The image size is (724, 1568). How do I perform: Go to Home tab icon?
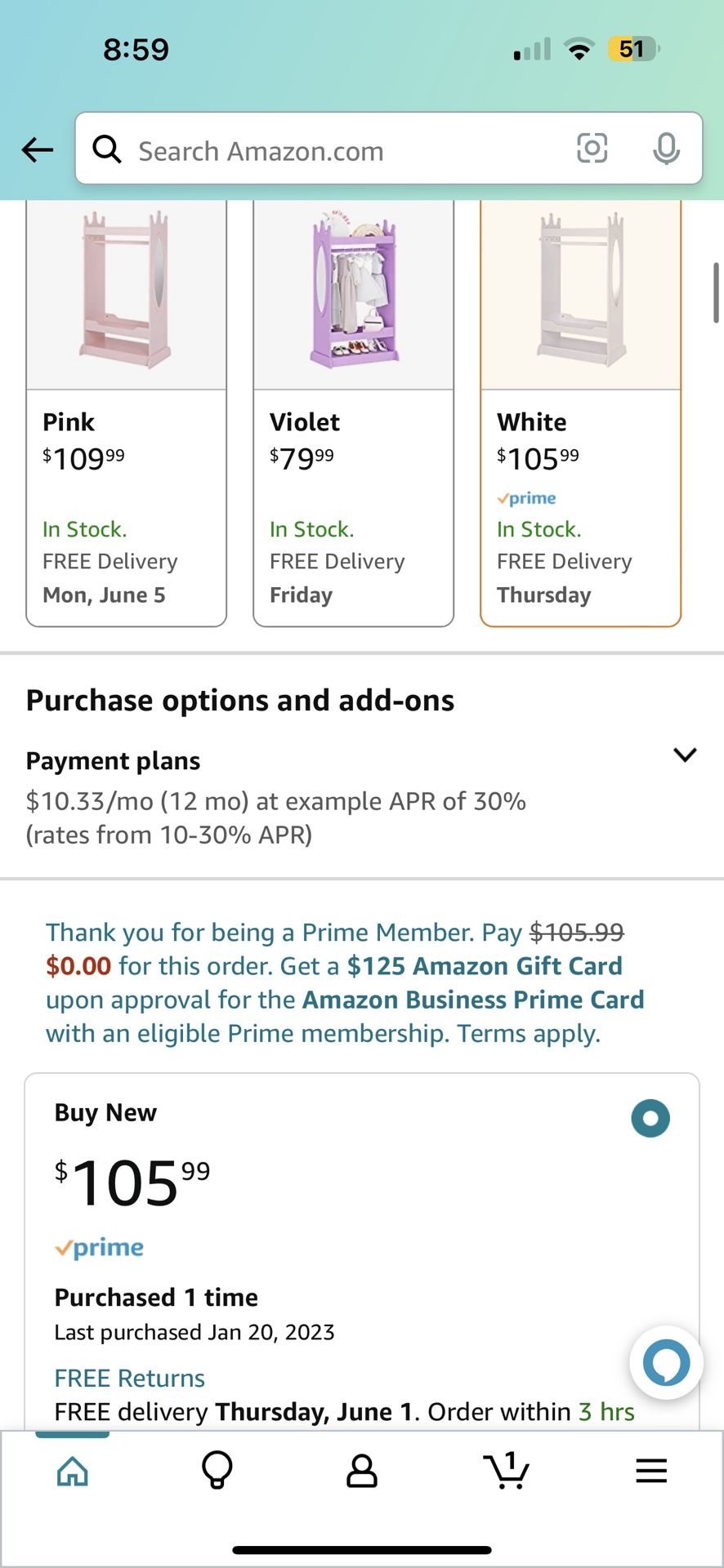pyautogui.click(x=73, y=1471)
